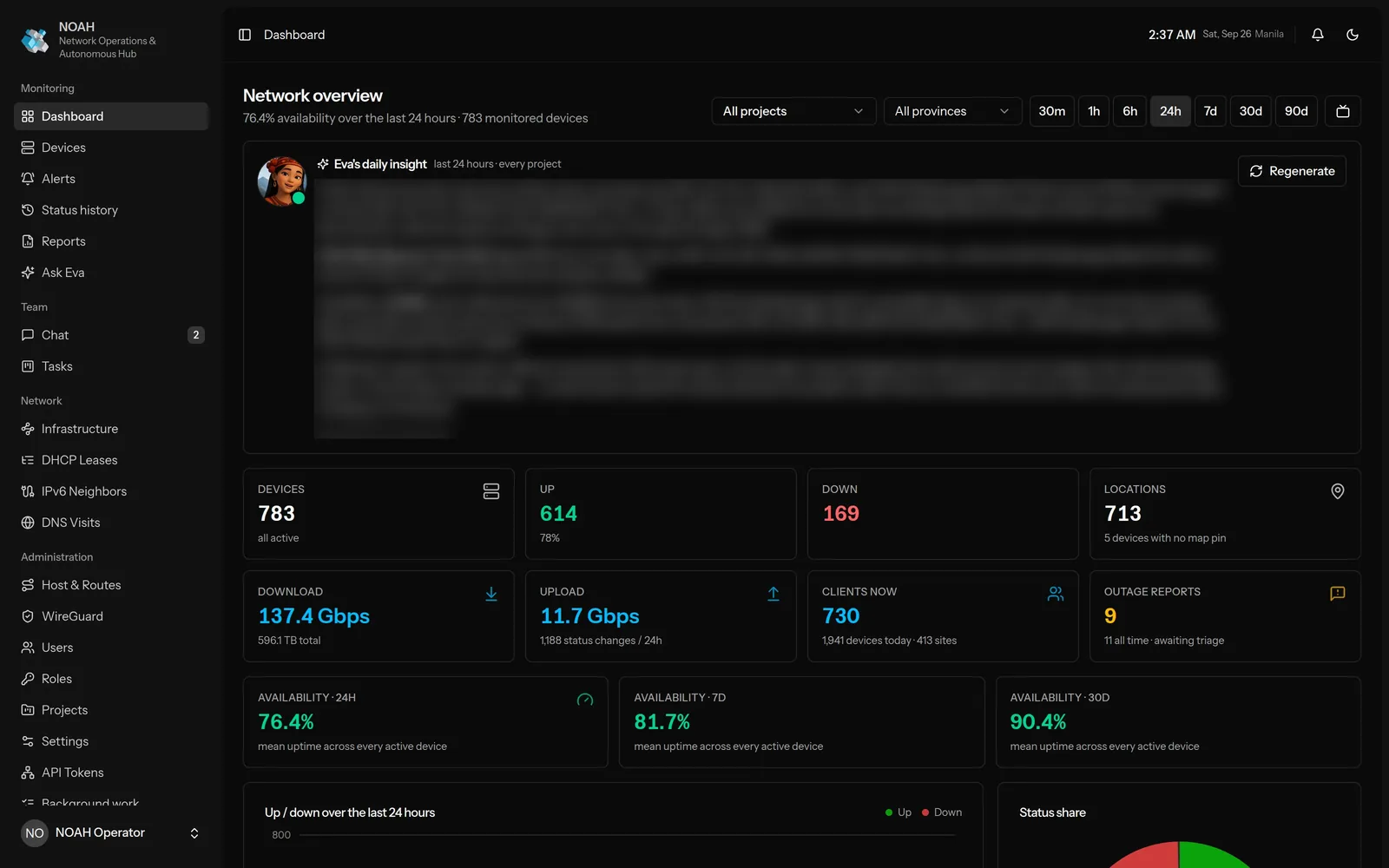The width and height of the screenshot is (1389, 868).
Task: Click the Regenerate insight button
Action: point(1292,171)
